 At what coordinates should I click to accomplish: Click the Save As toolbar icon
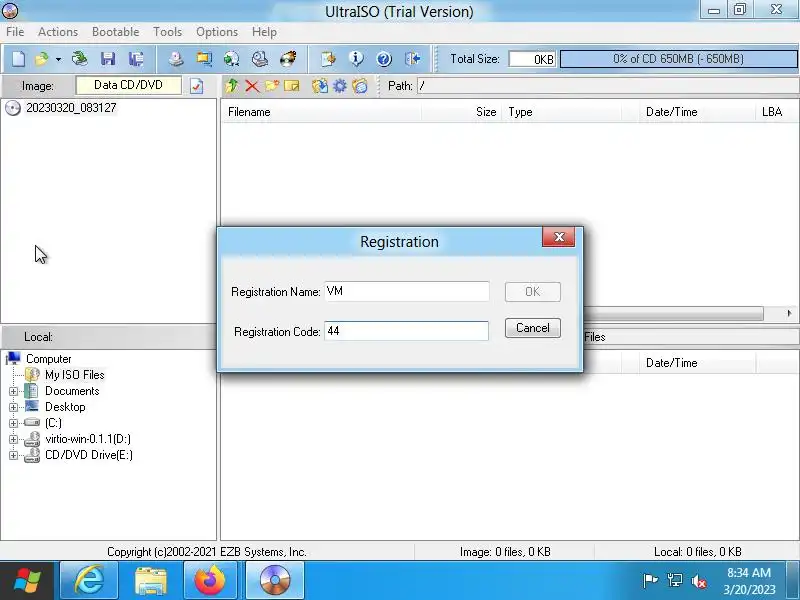point(136,59)
